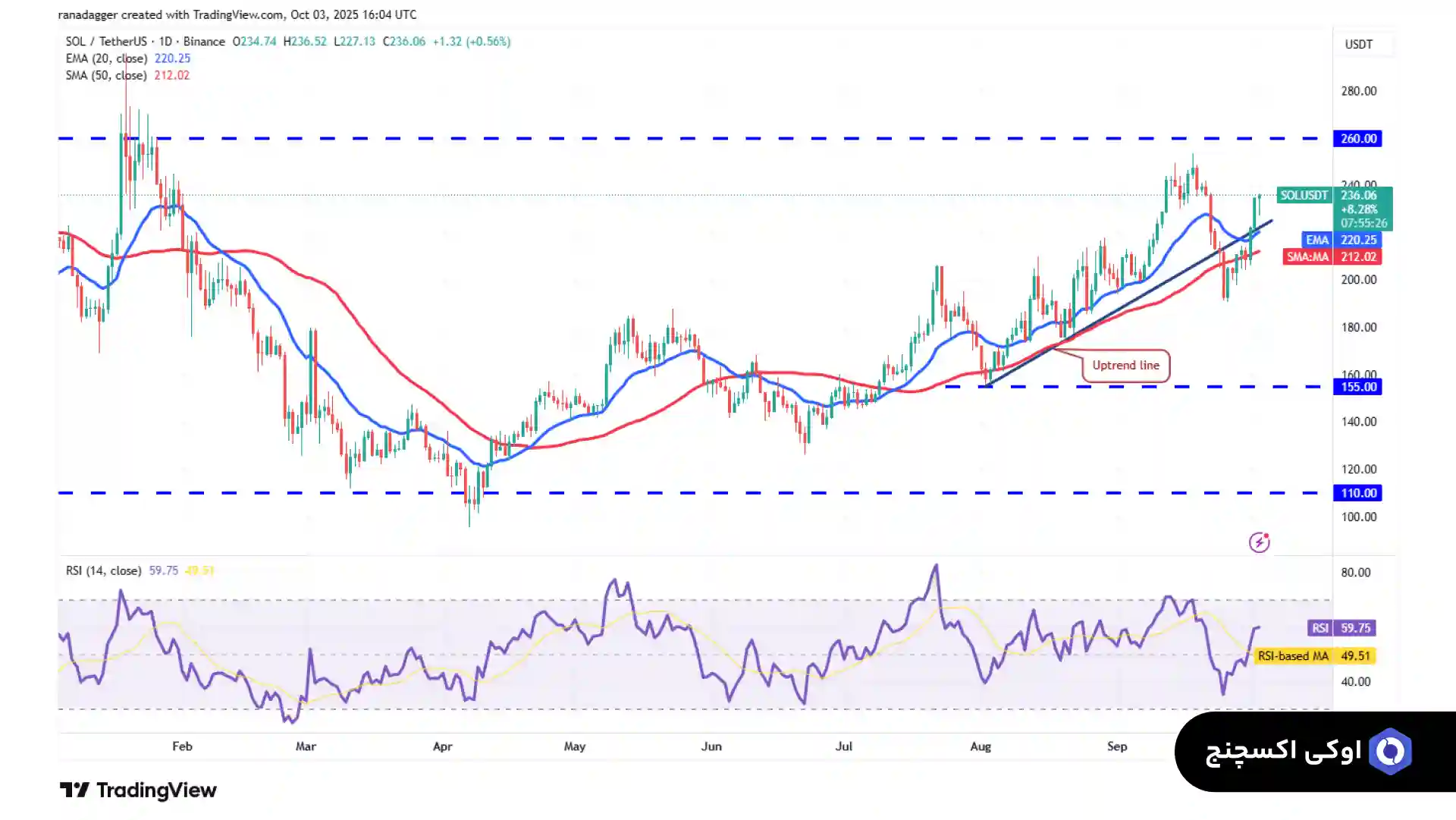The height and width of the screenshot is (820, 1456).
Task: Click the purple RSI 59.75 axis tag
Action: click(x=1341, y=628)
